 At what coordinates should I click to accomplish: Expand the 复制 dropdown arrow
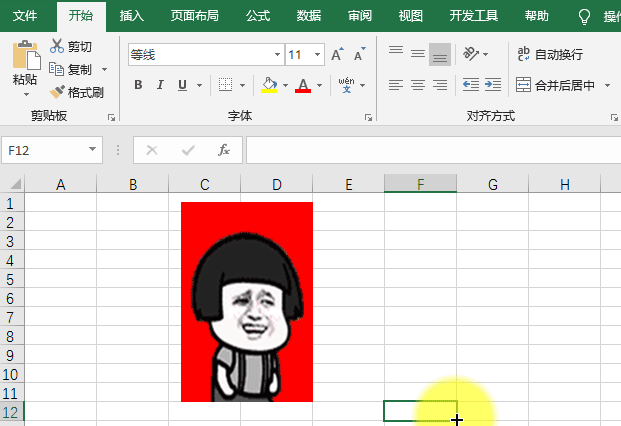(105, 69)
